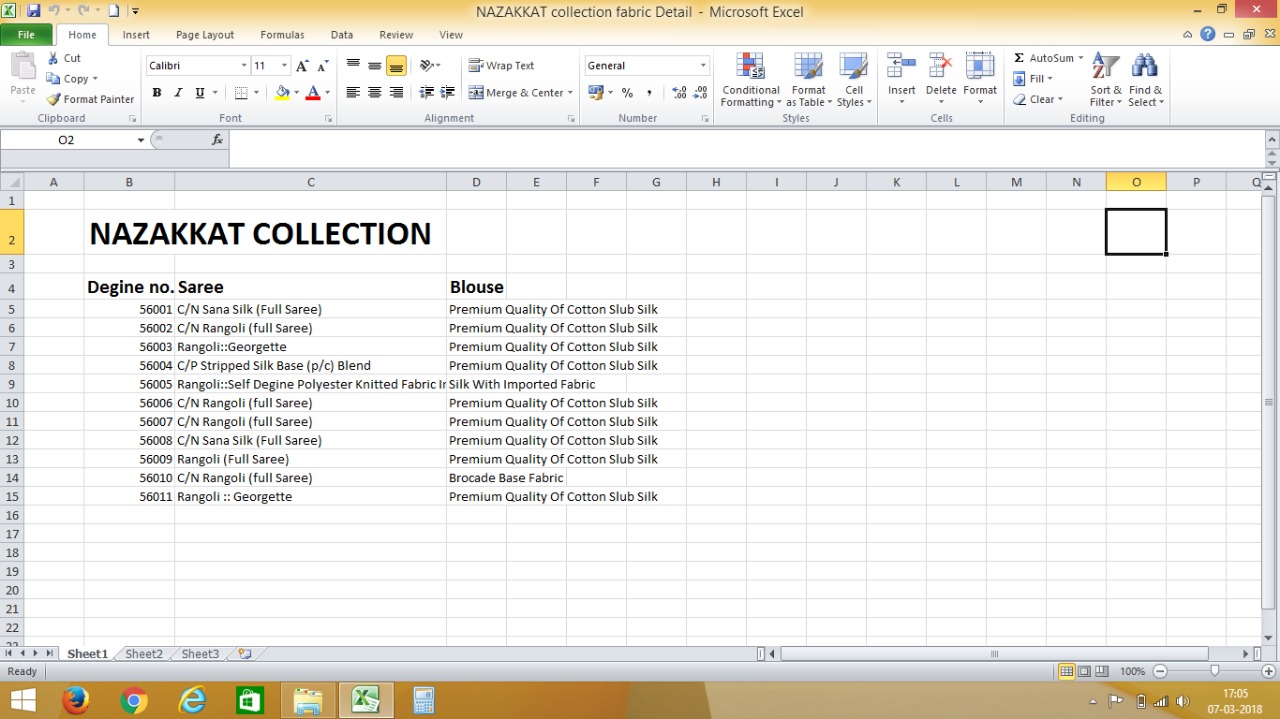Click the Insert function fx icon
The image size is (1280, 719).
click(x=217, y=140)
